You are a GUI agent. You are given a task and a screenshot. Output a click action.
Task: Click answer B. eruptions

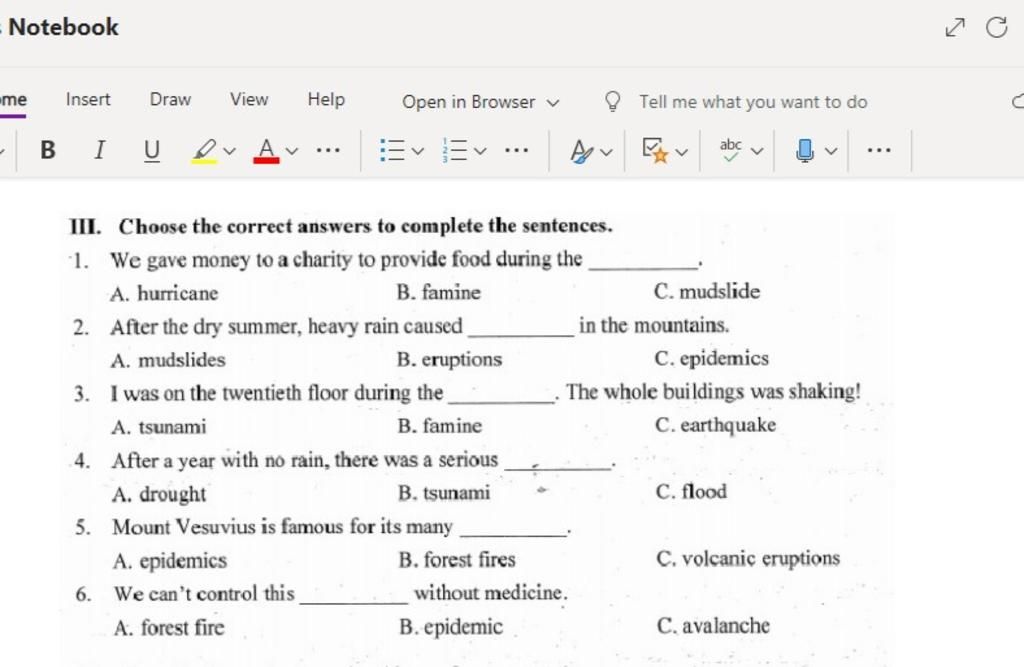450,359
